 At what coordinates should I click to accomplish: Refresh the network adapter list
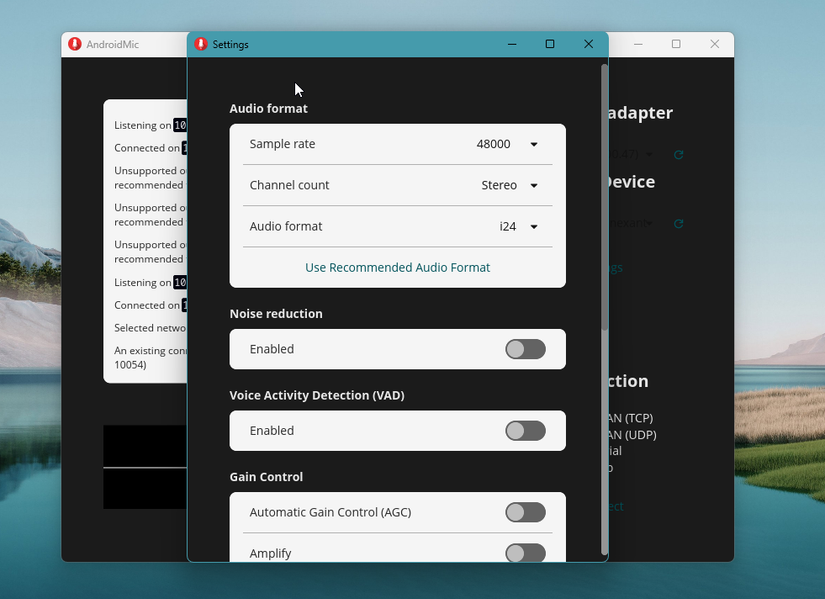(679, 155)
